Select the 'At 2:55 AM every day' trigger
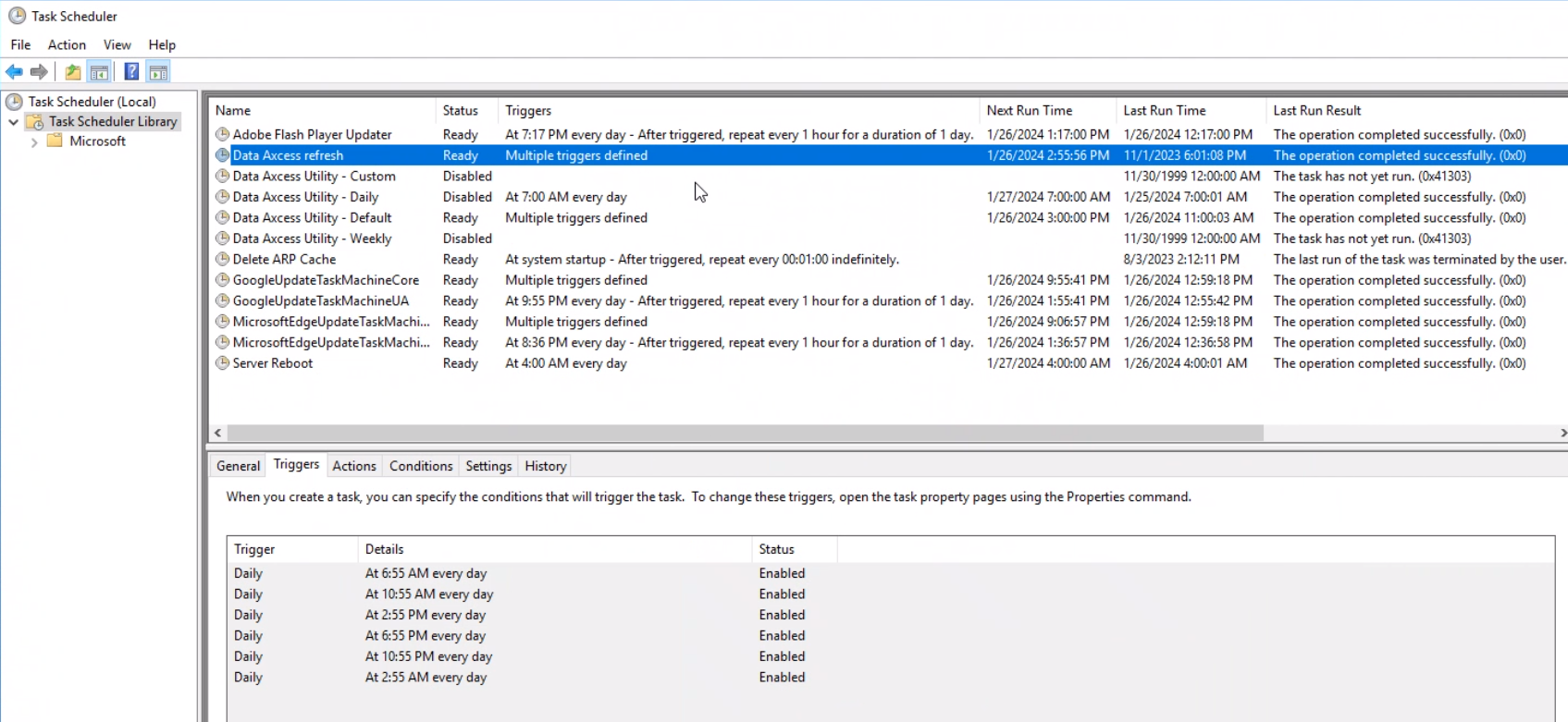The image size is (1568, 722). point(426,677)
